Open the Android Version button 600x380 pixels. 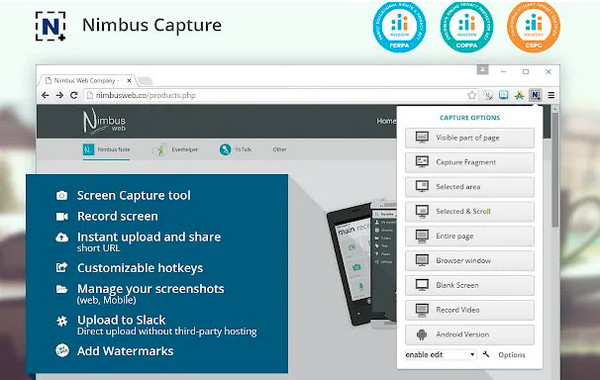(x=470, y=334)
